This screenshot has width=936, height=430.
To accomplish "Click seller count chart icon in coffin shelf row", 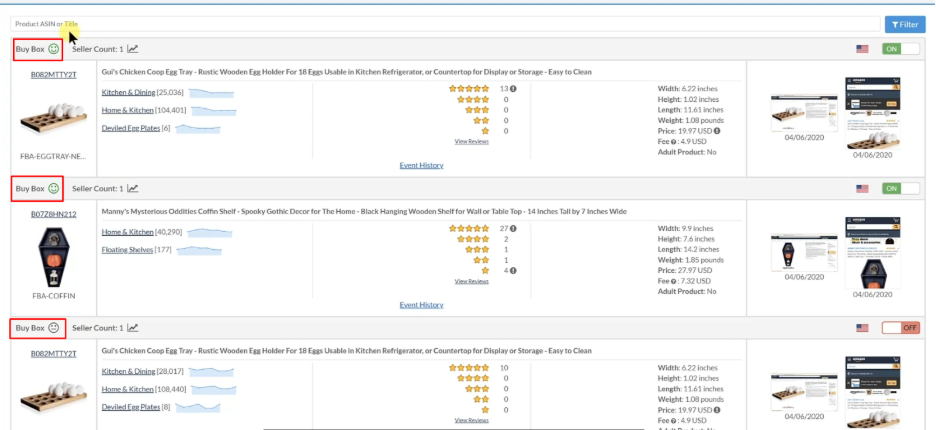I will coord(132,188).
